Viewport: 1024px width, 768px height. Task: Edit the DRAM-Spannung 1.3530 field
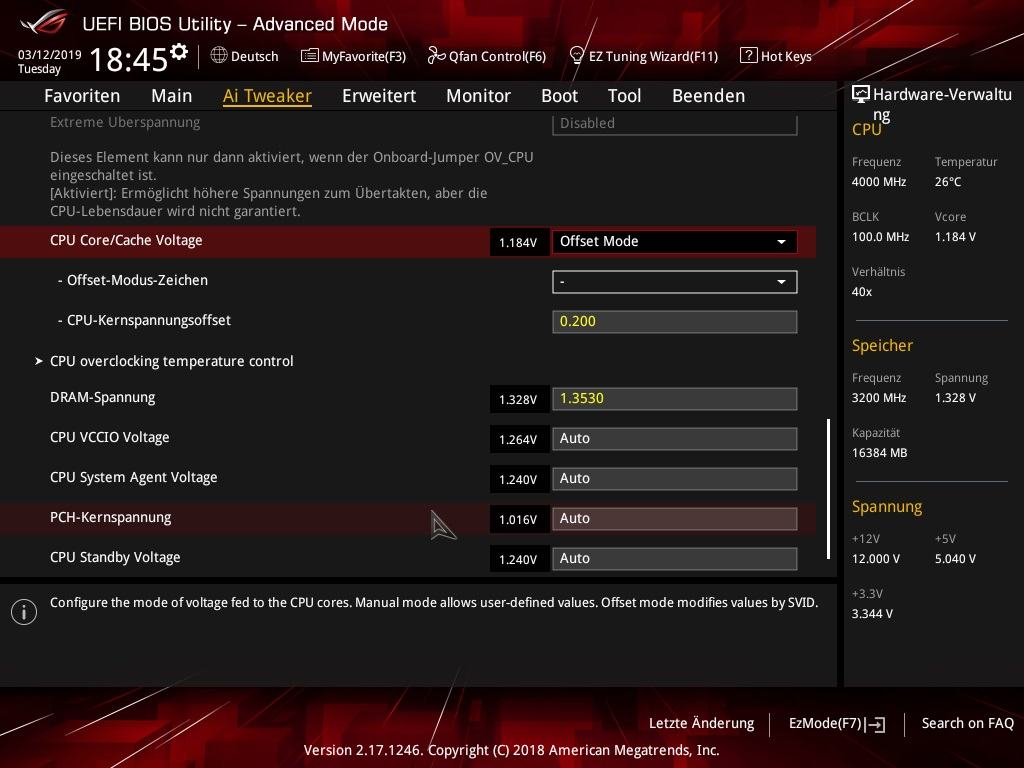[x=675, y=398]
